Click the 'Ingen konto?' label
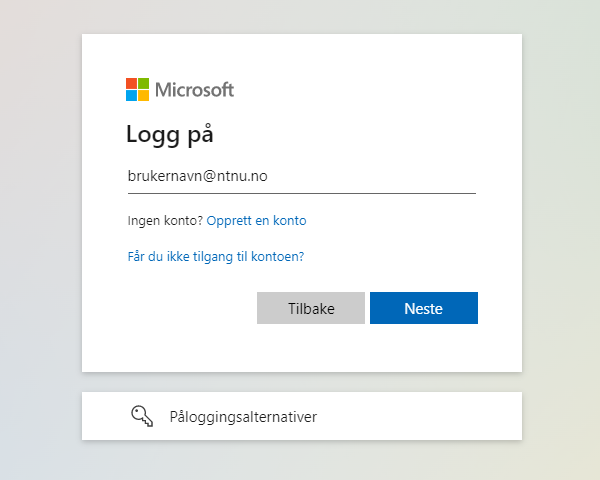The image size is (600, 480). (165, 220)
